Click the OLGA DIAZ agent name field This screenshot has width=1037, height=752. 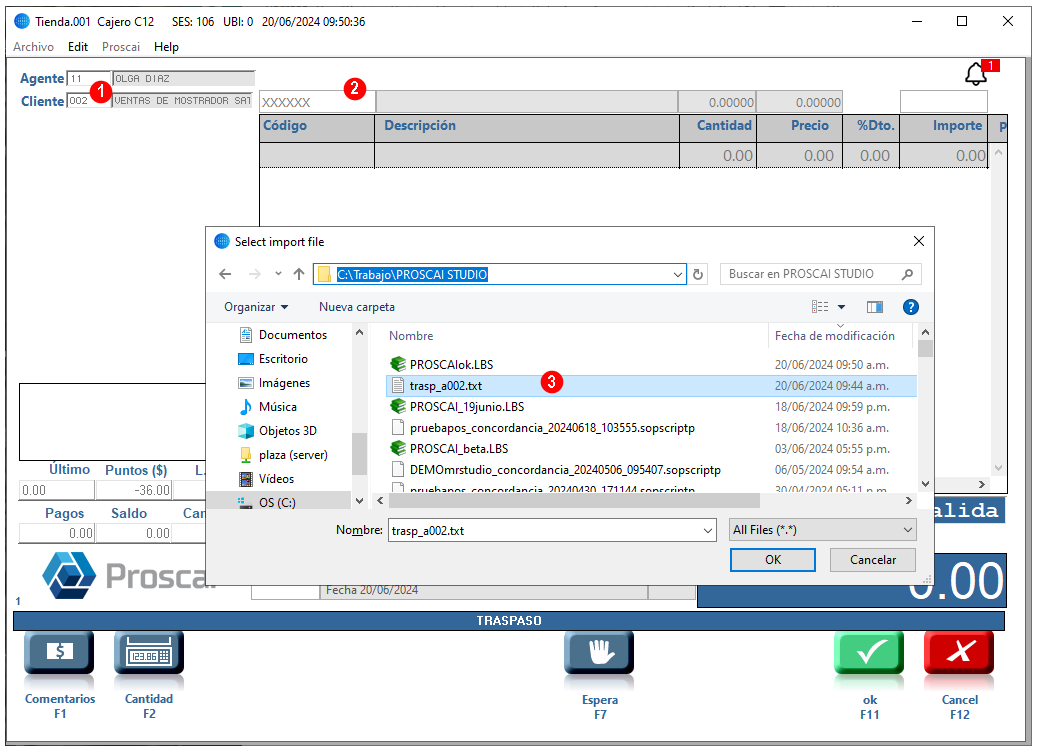click(x=183, y=79)
